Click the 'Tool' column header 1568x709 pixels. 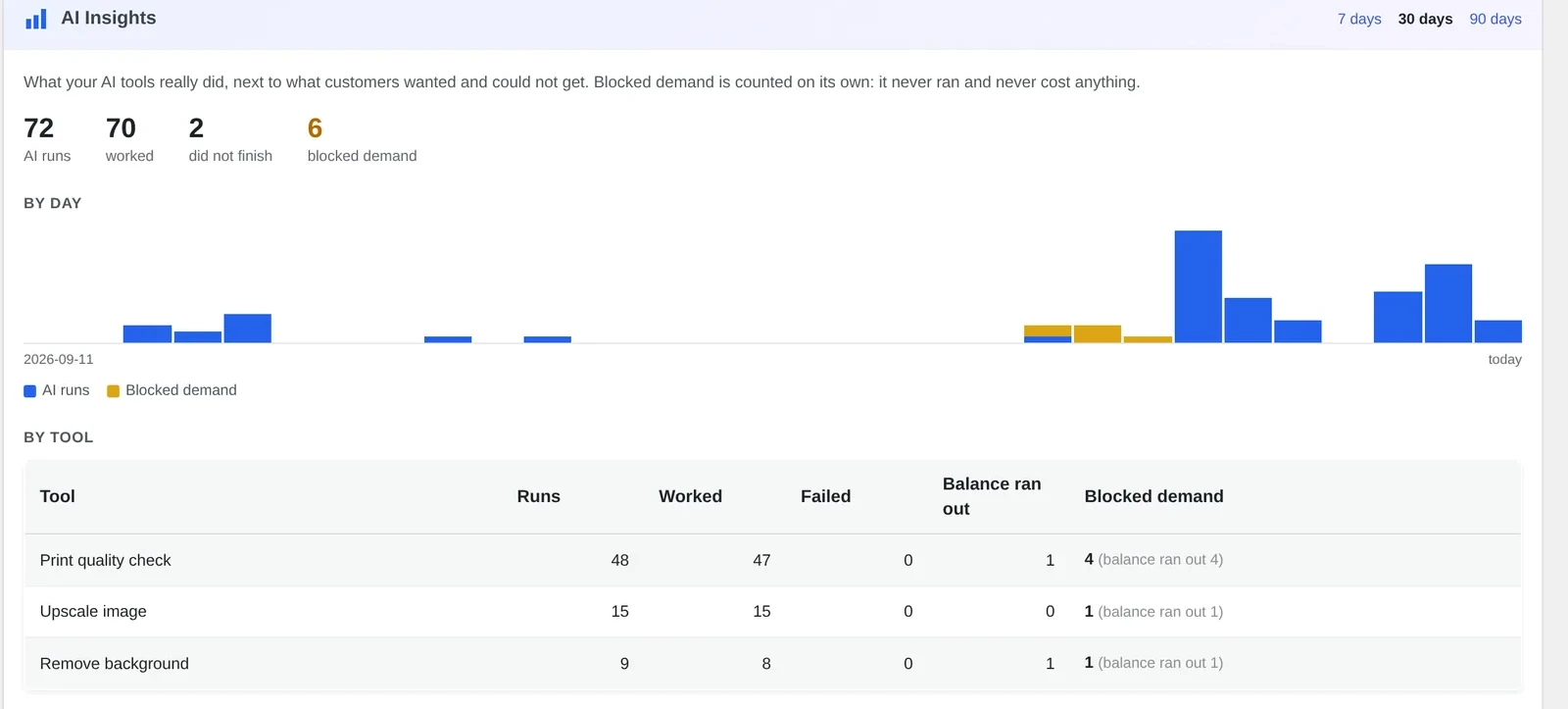[x=58, y=496]
